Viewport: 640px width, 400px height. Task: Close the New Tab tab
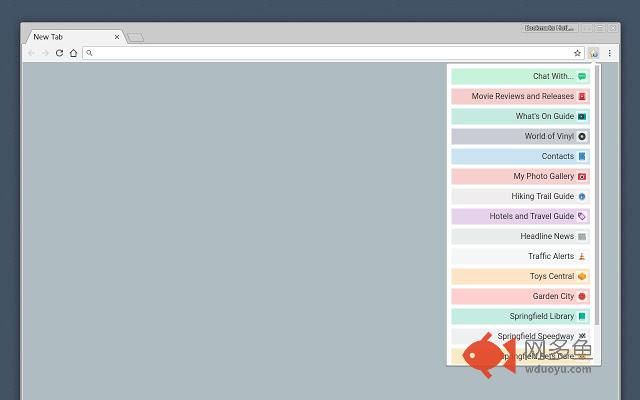tap(117, 37)
